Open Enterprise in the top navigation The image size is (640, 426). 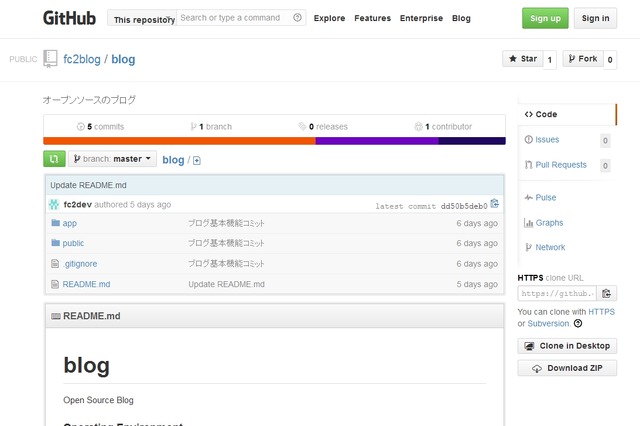point(421,18)
